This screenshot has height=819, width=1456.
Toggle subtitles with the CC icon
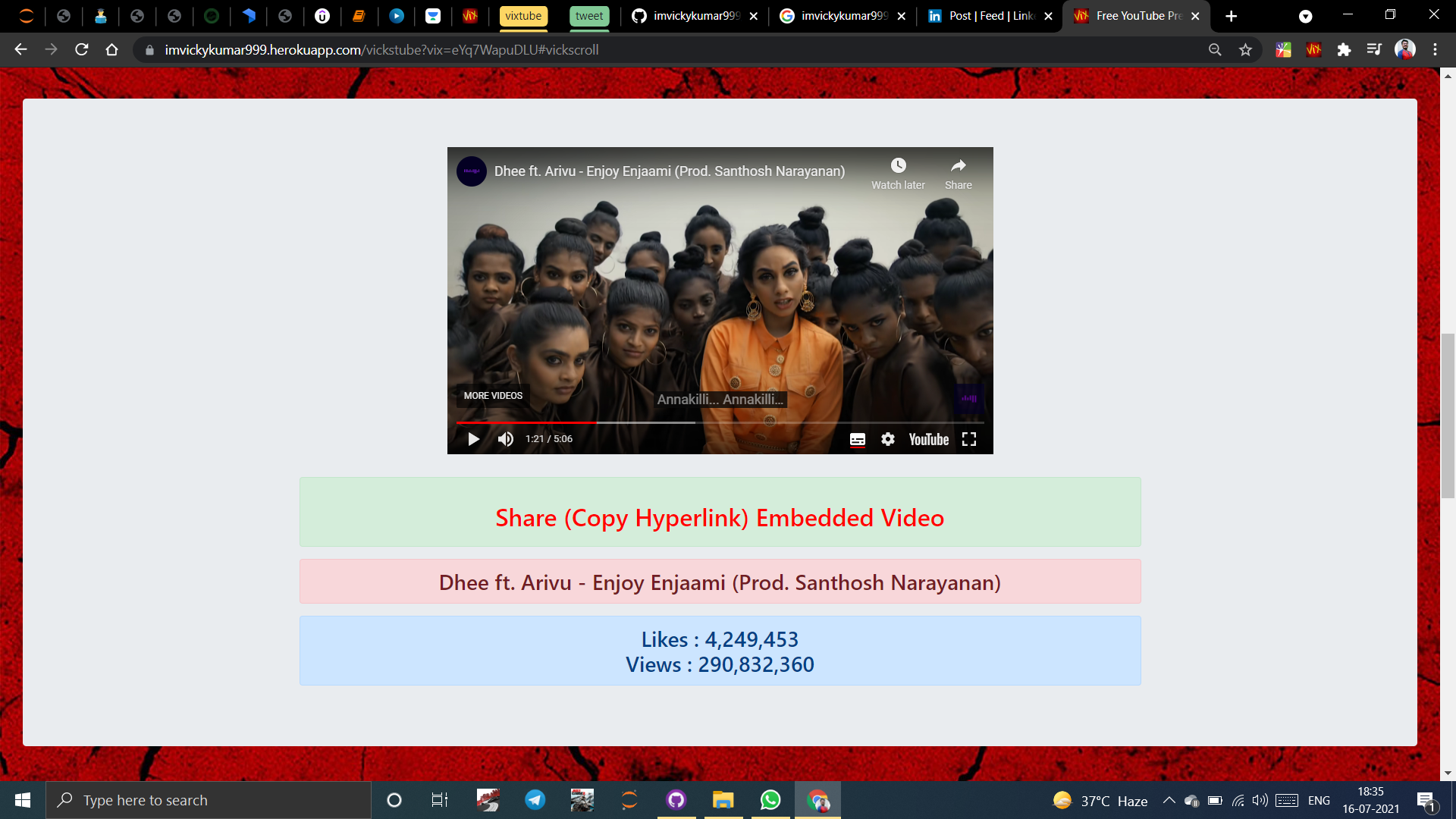coord(857,438)
